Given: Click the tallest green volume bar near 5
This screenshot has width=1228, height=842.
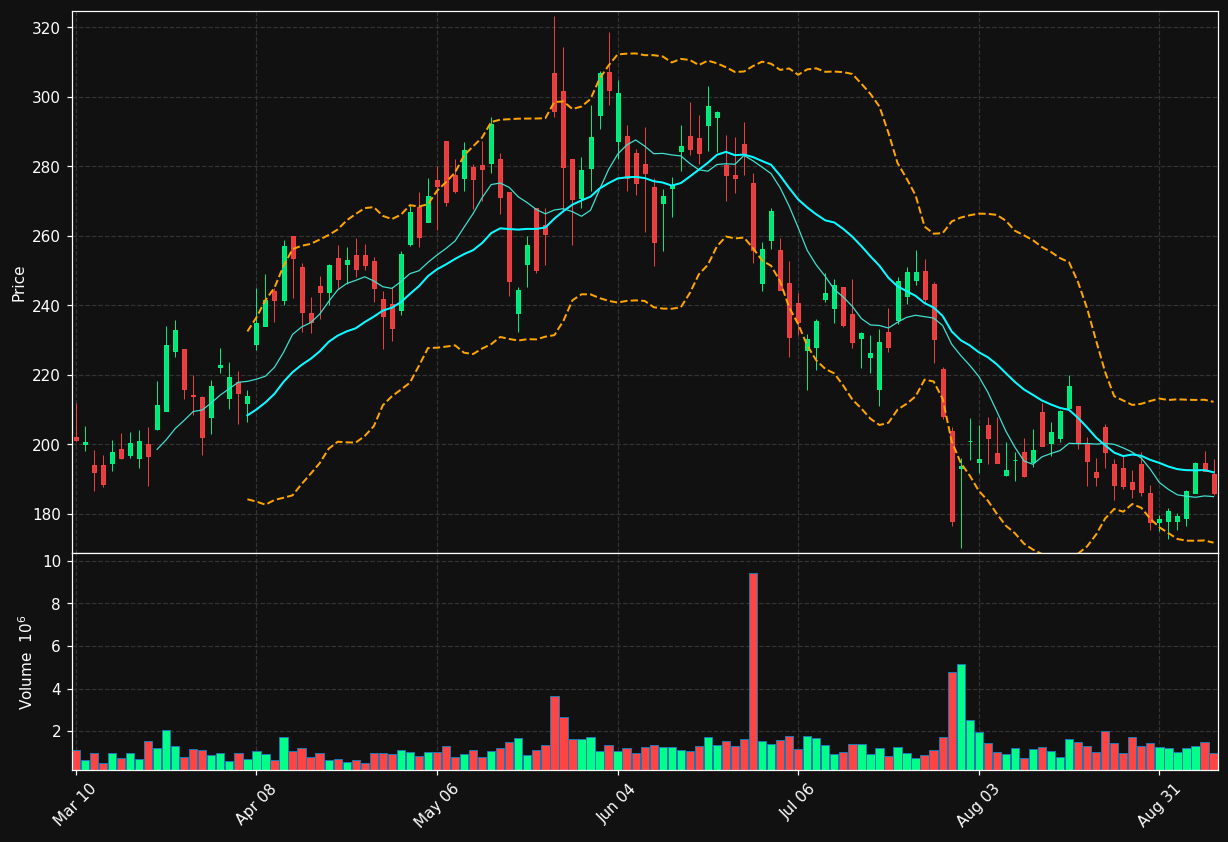Looking at the screenshot, I should (961, 717).
